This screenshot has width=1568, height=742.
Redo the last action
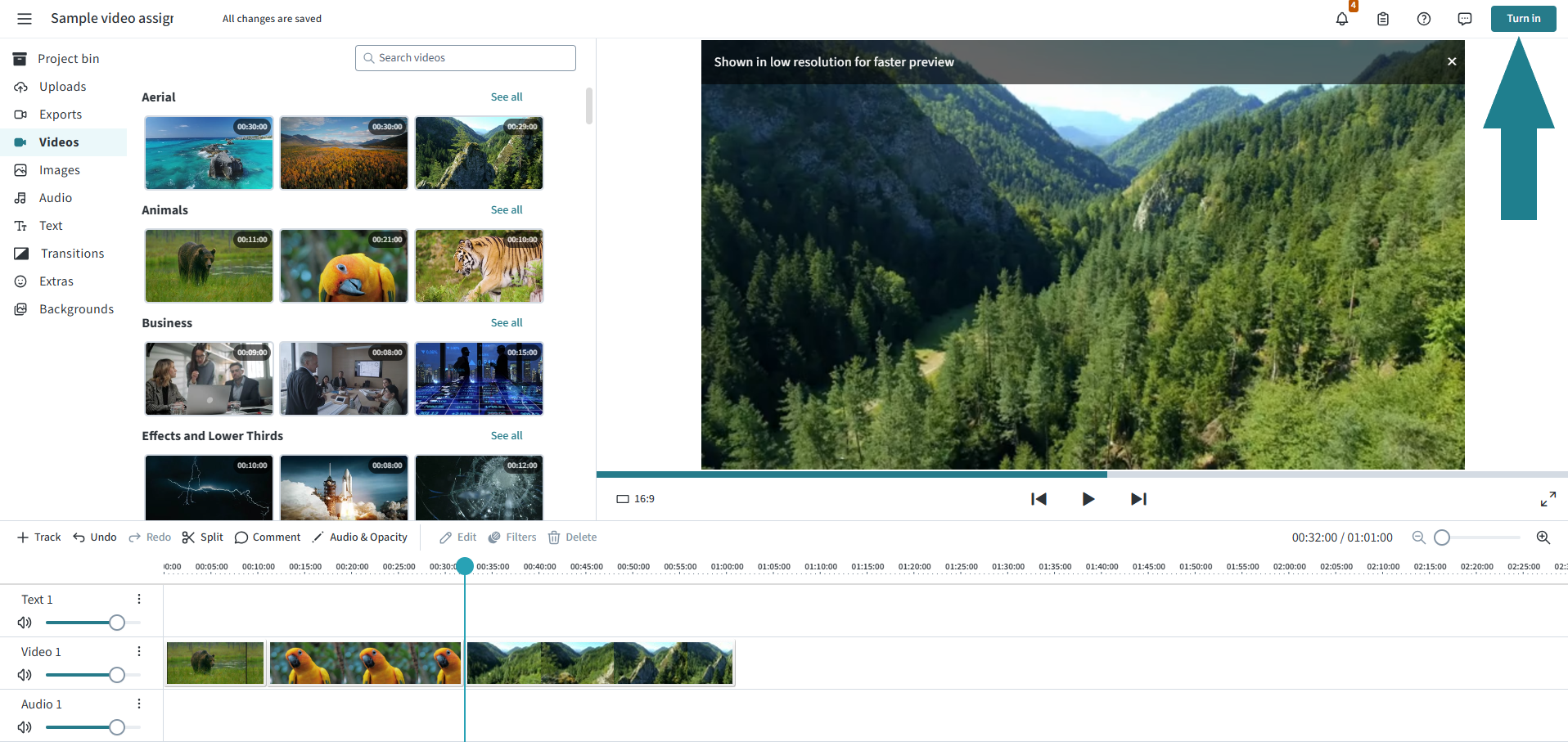pyautogui.click(x=150, y=537)
